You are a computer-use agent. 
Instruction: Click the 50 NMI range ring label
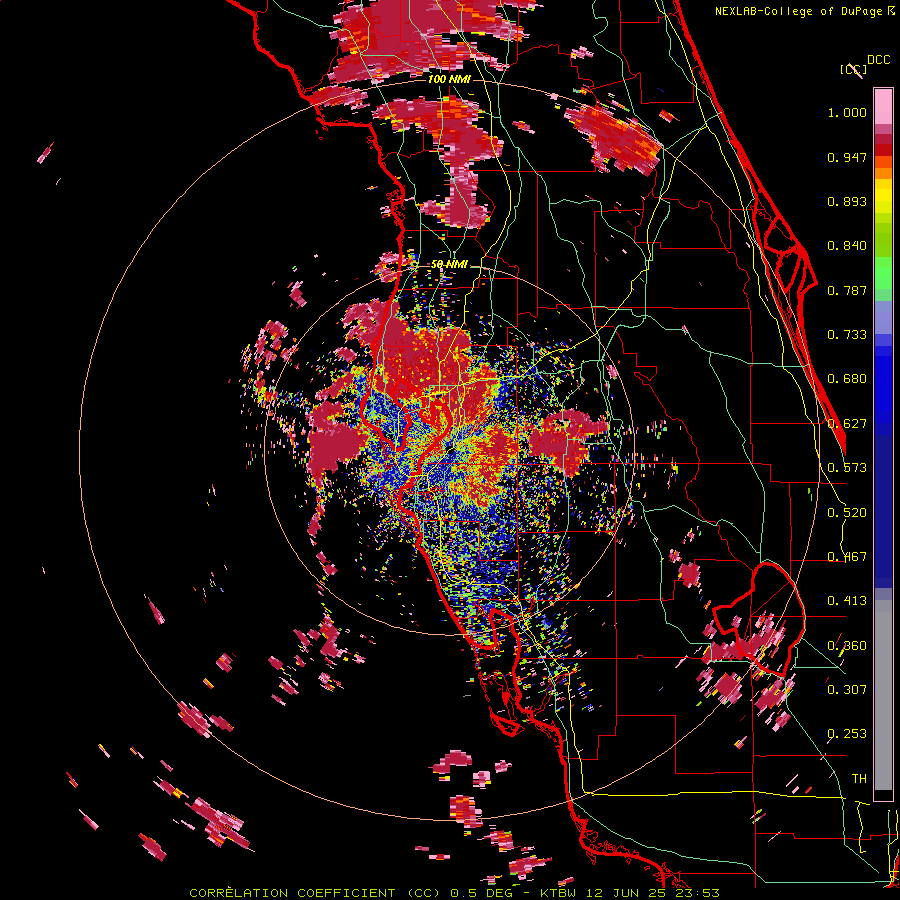click(449, 264)
